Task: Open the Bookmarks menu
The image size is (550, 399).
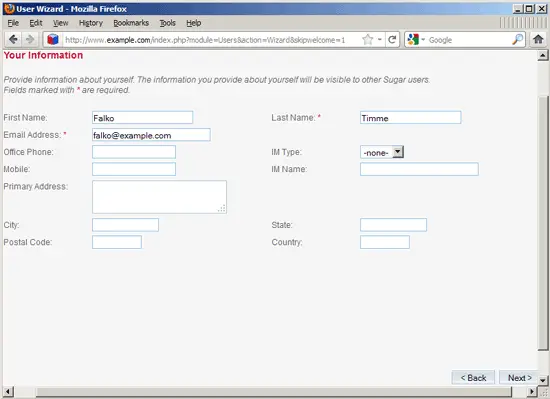Action: [131, 23]
